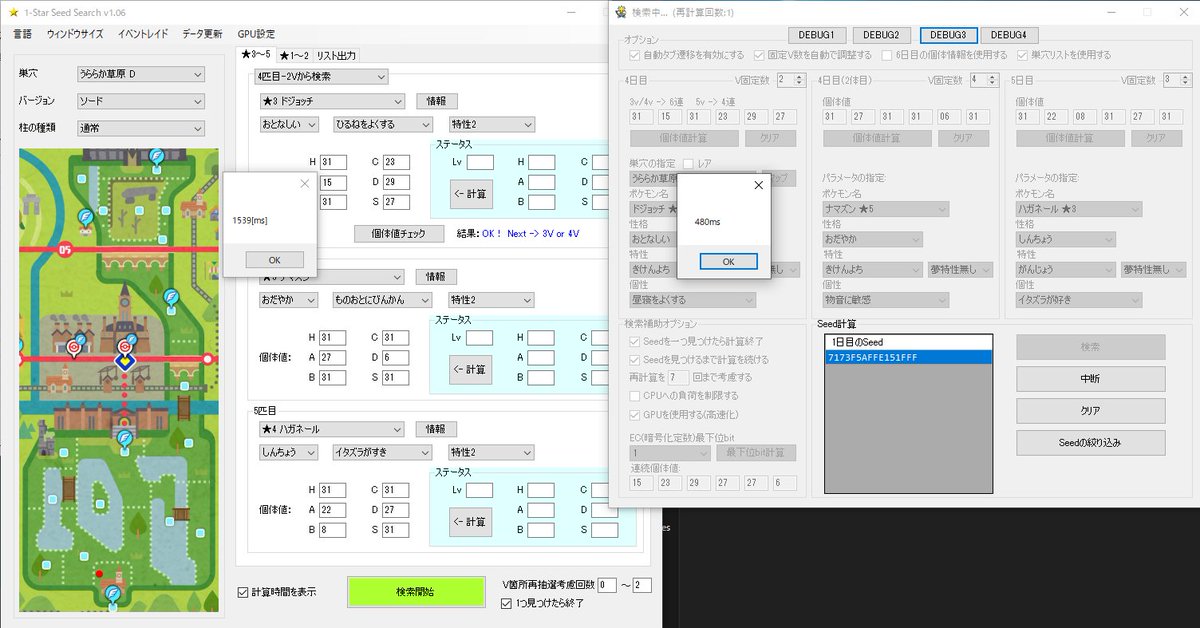Click the H field showing 31 in 5匹目
The image size is (1200, 628).
[333, 490]
